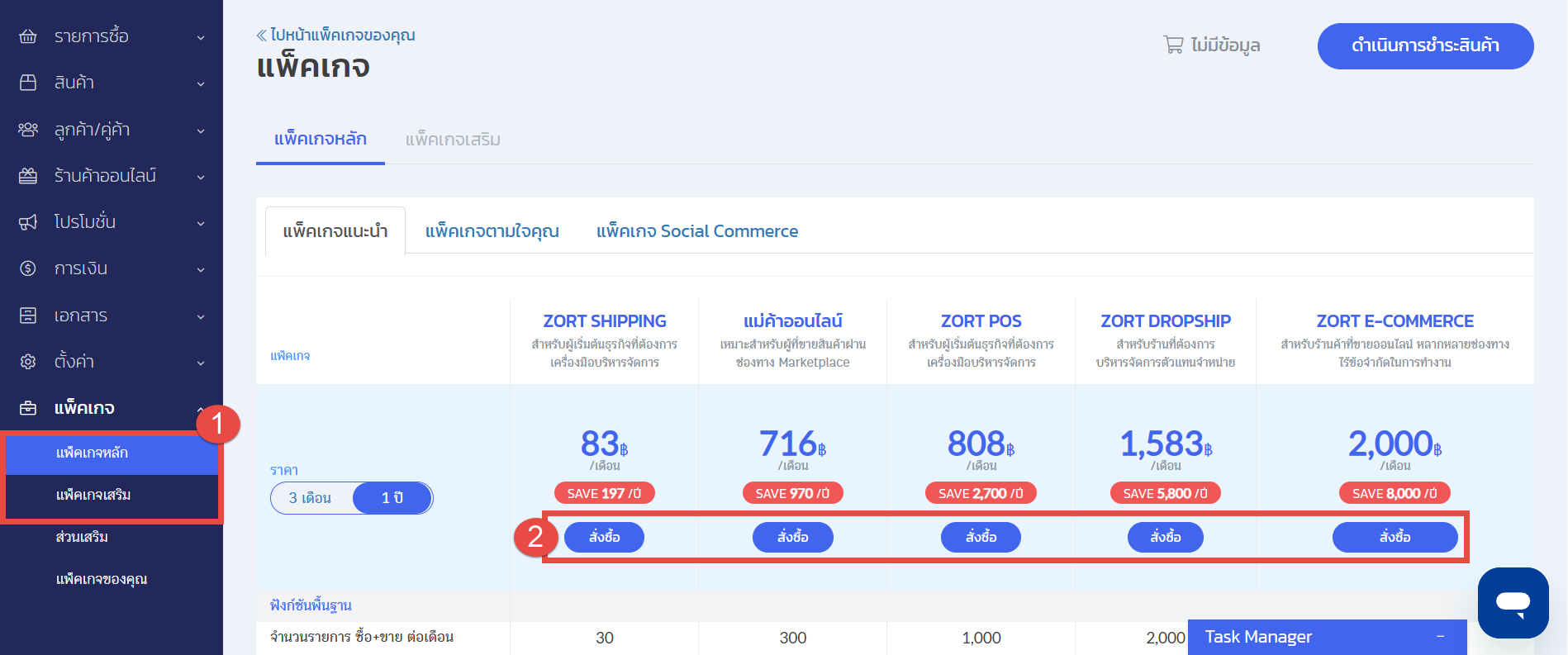Click the megaphone icon beside โปรโมชั่น
Viewport: 1568px width, 655px height.
pyautogui.click(x=28, y=222)
